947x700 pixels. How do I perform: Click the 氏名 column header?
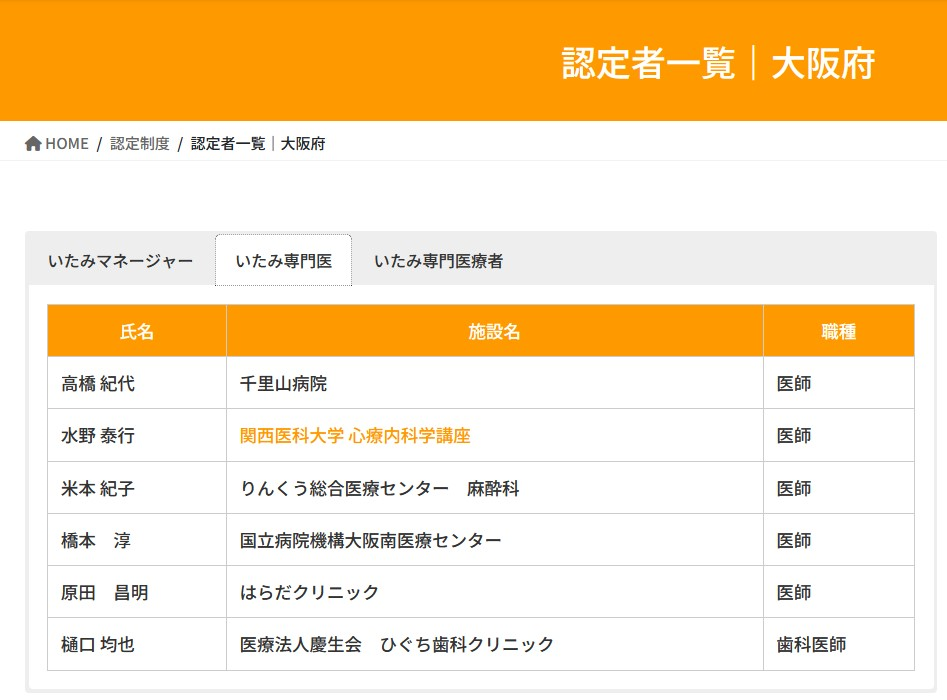pyautogui.click(x=137, y=331)
